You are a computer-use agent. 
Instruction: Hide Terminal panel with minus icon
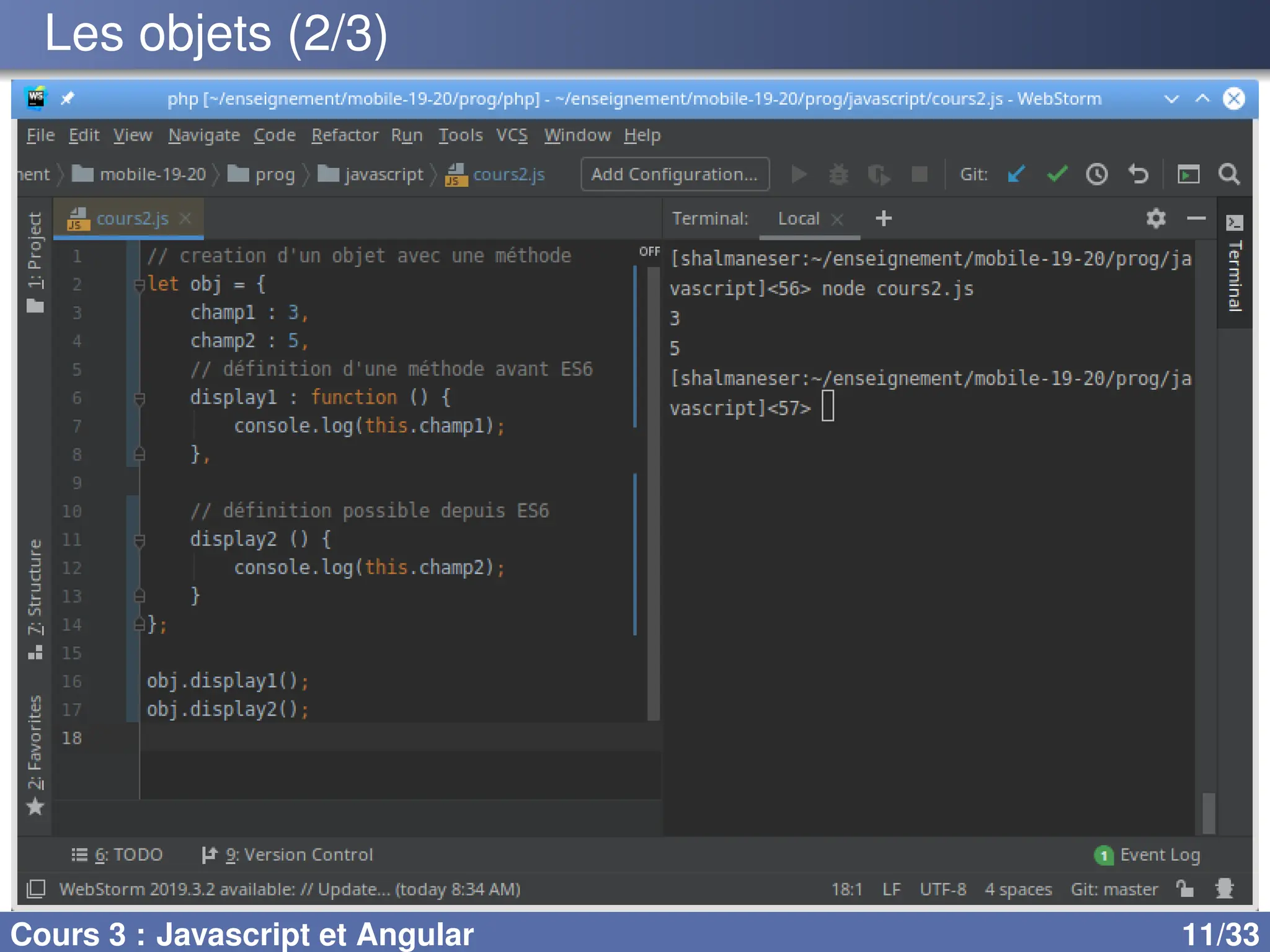pyautogui.click(x=1196, y=218)
